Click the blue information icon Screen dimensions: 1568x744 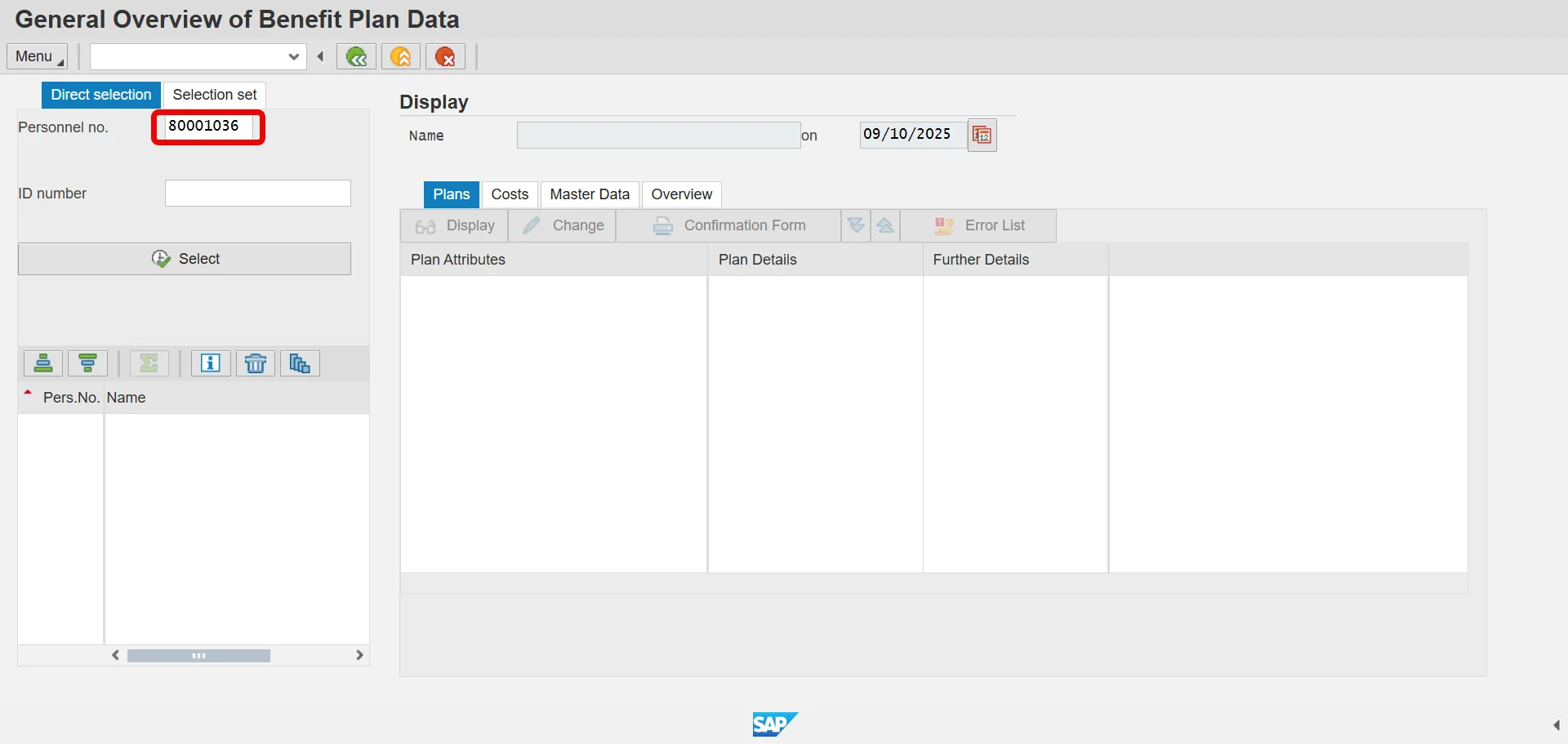(211, 363)
